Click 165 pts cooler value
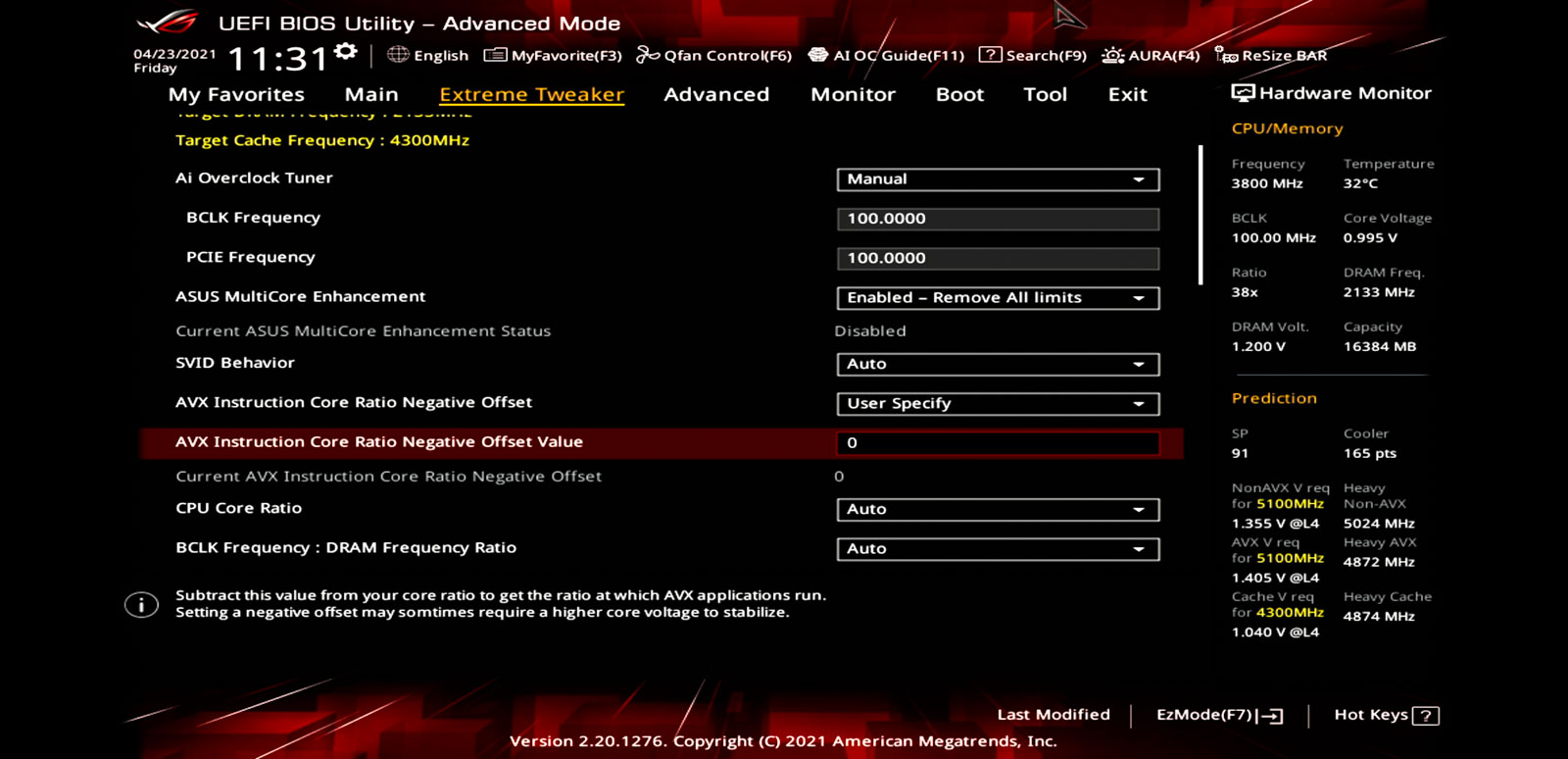 coord(1369,453)
